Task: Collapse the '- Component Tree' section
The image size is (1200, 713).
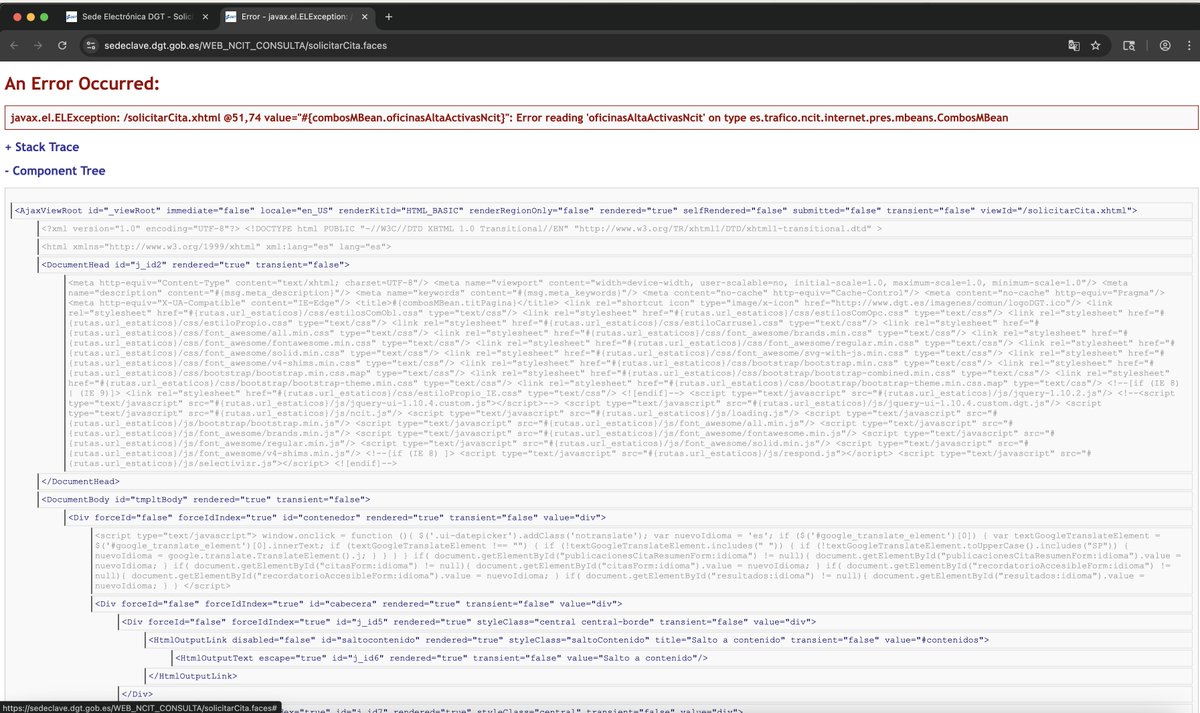Action: (55, 171)
